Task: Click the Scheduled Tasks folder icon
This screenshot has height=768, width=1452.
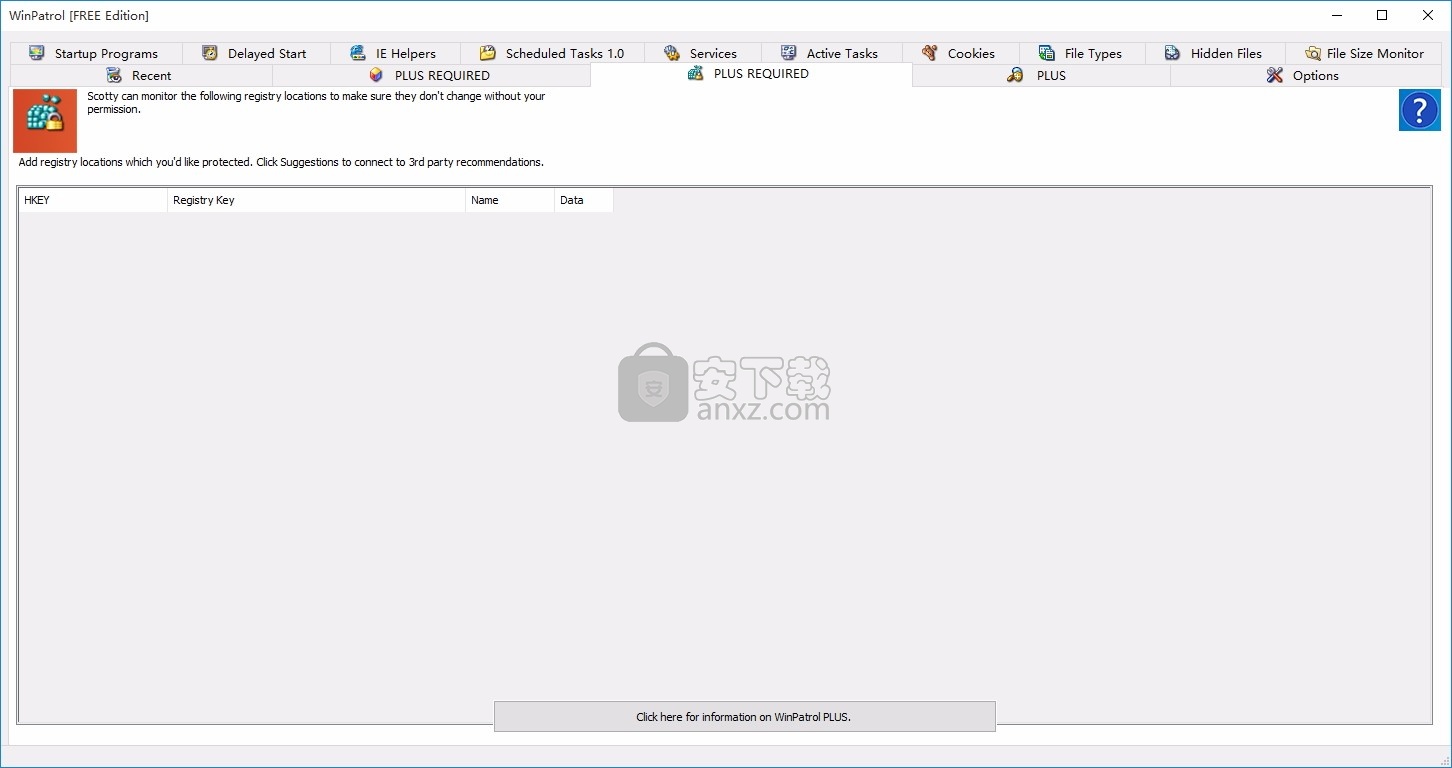Action: coord(488,53)
